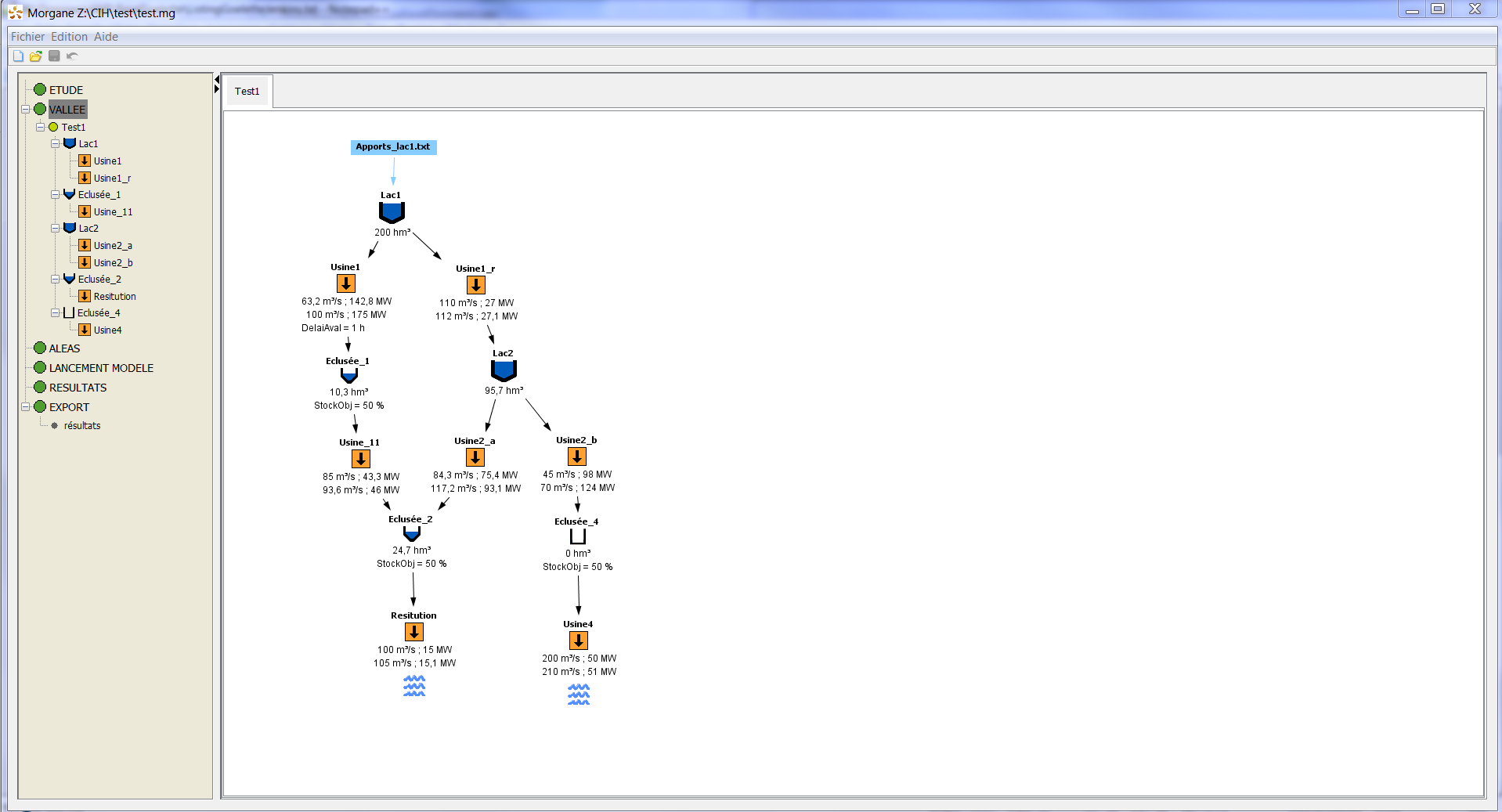Maximize the Morgane window

point(1438,9)
